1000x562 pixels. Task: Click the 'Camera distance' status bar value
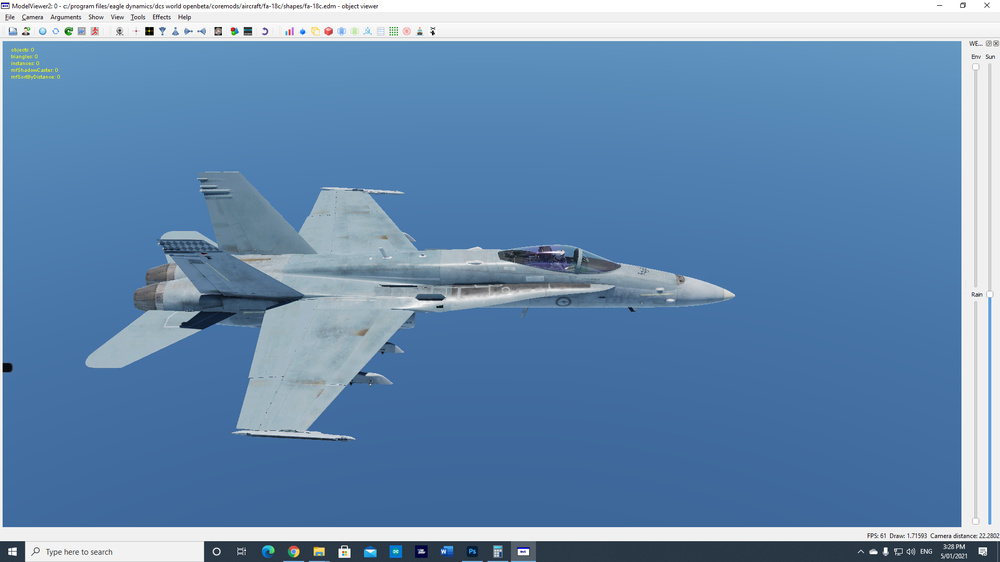pyautogui.click(x=964, y=536)
